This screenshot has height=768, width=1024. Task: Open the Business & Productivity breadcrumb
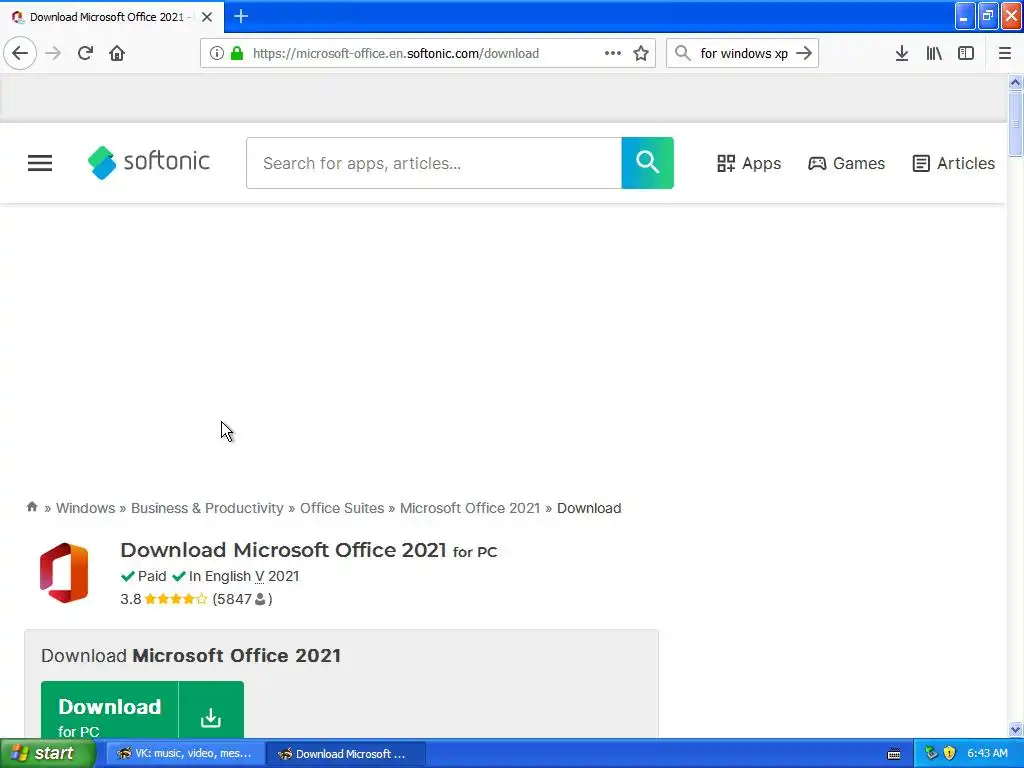coord(207,508)
